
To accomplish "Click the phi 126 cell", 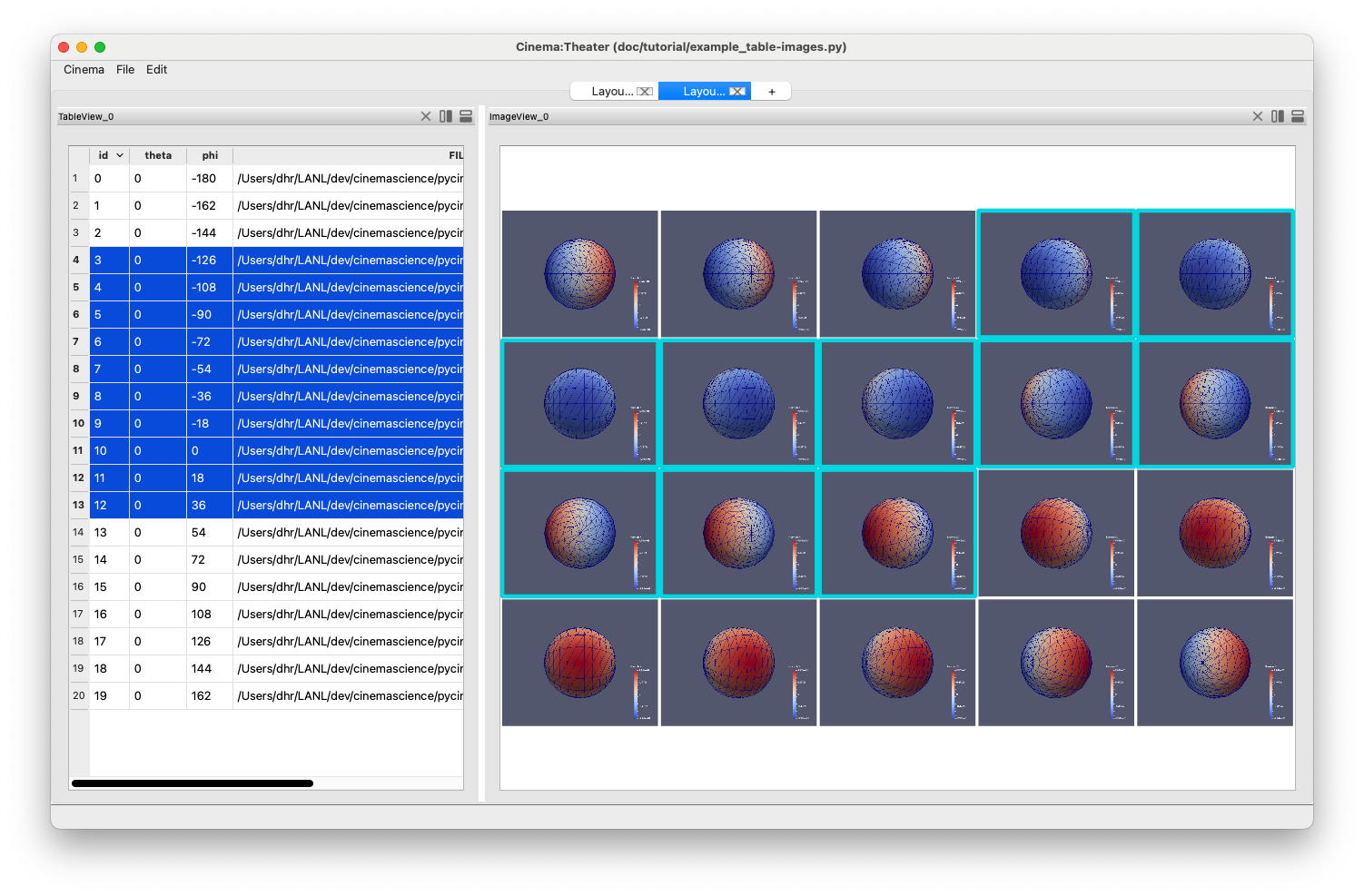I will coord(210,642).
